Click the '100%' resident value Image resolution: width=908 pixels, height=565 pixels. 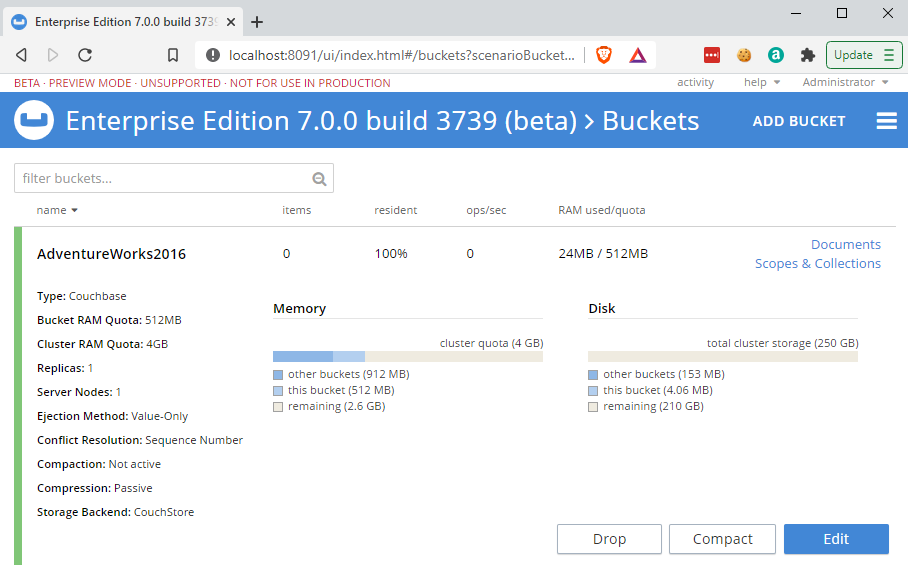(x=391, y=254)
